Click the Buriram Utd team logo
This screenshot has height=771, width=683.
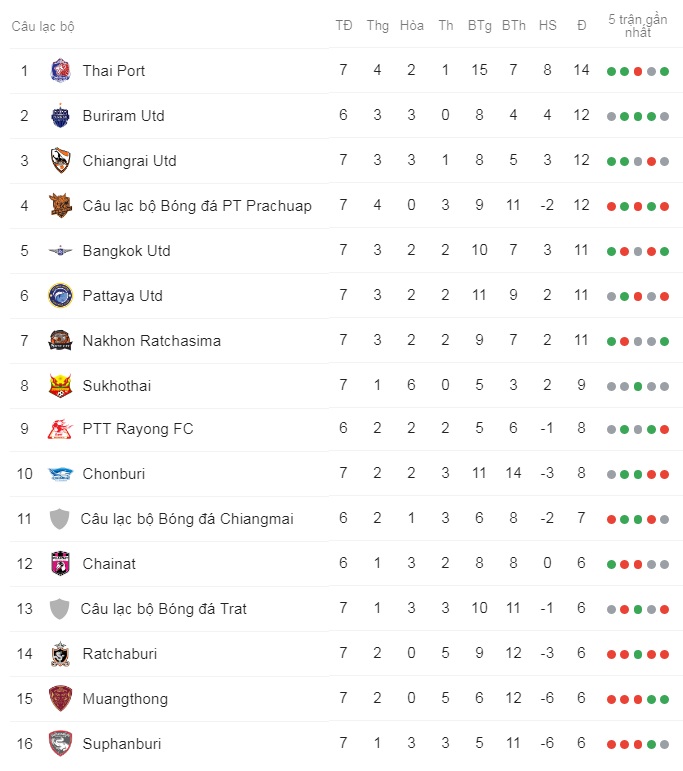pos(60,116)
